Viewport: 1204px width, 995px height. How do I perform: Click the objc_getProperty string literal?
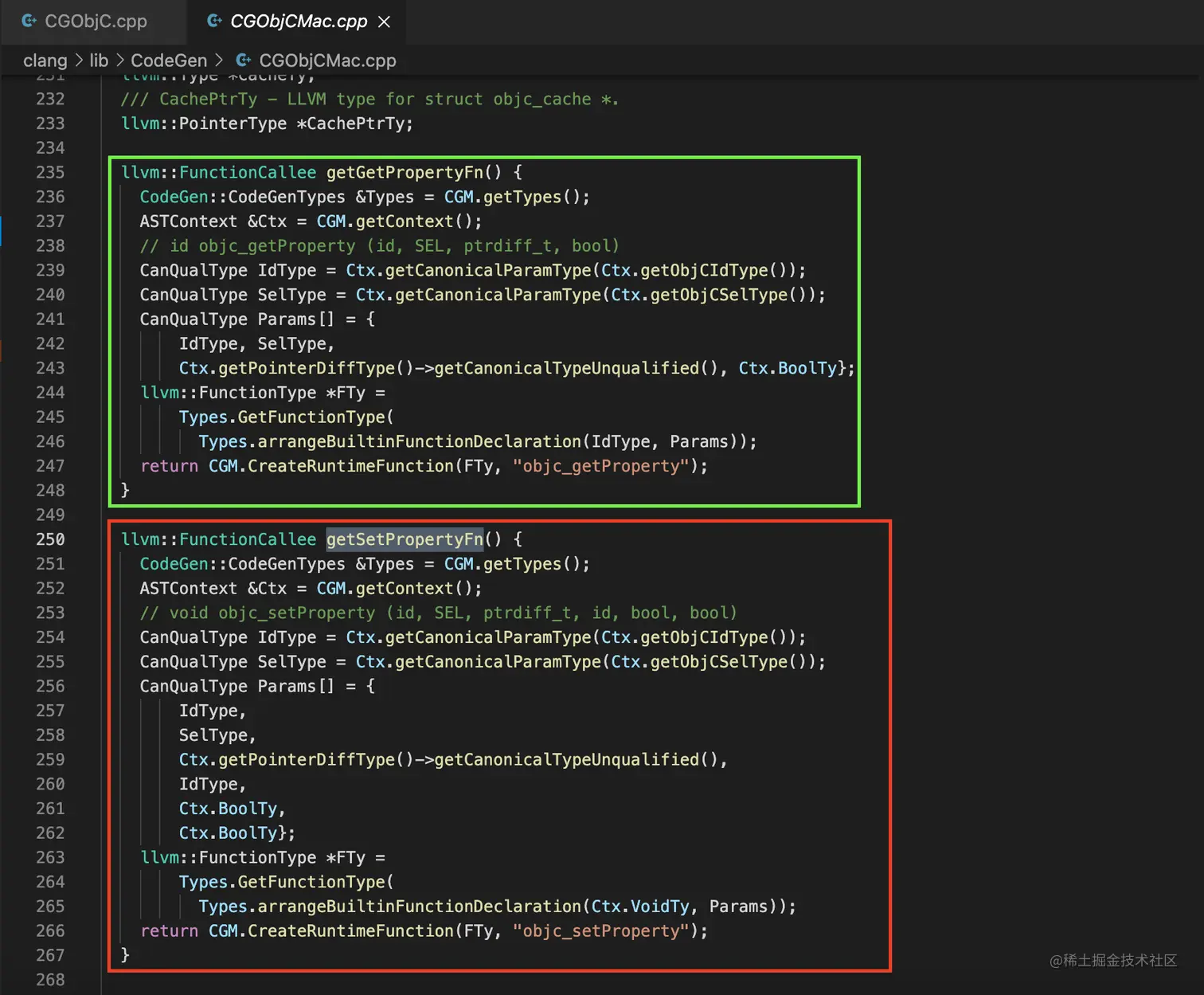pos(603,466)
